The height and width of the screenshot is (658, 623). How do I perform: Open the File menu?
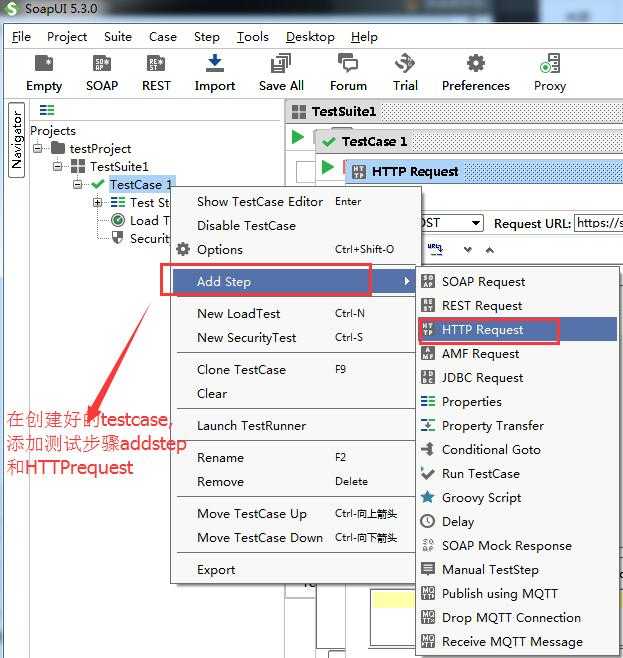pos(21,37)
